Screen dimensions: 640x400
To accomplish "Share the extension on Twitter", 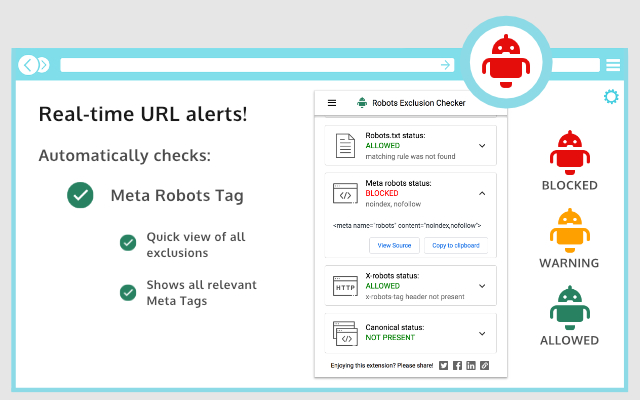I will 444,366.
